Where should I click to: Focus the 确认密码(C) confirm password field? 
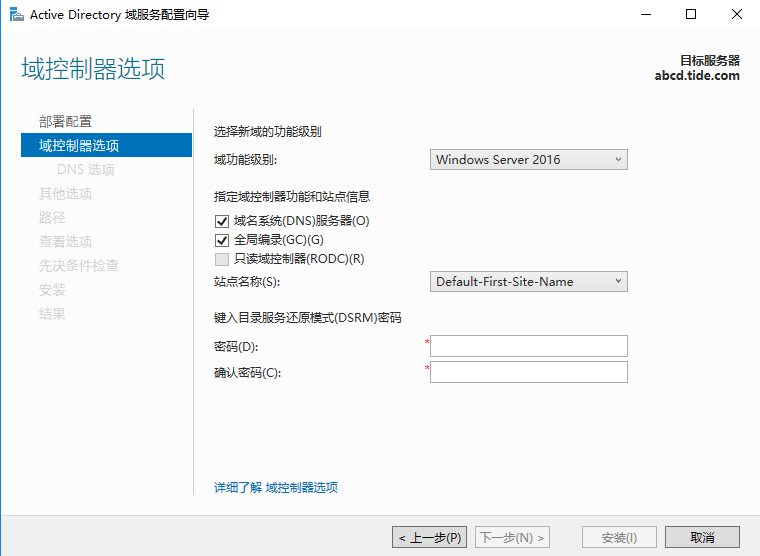pos(529,372)
